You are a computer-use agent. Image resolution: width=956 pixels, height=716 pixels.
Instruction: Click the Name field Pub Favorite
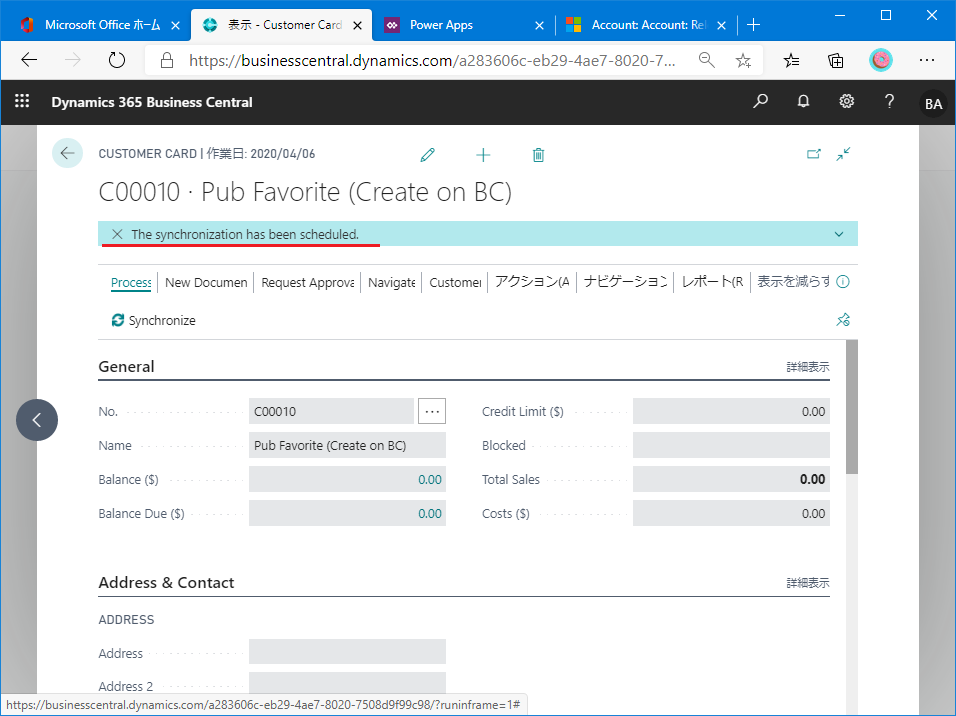pos(347,445)
